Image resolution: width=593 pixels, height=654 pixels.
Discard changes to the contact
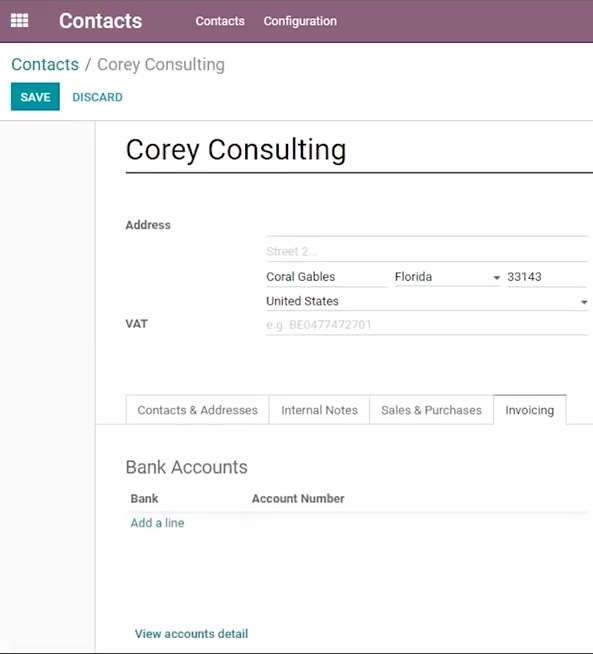97,97
